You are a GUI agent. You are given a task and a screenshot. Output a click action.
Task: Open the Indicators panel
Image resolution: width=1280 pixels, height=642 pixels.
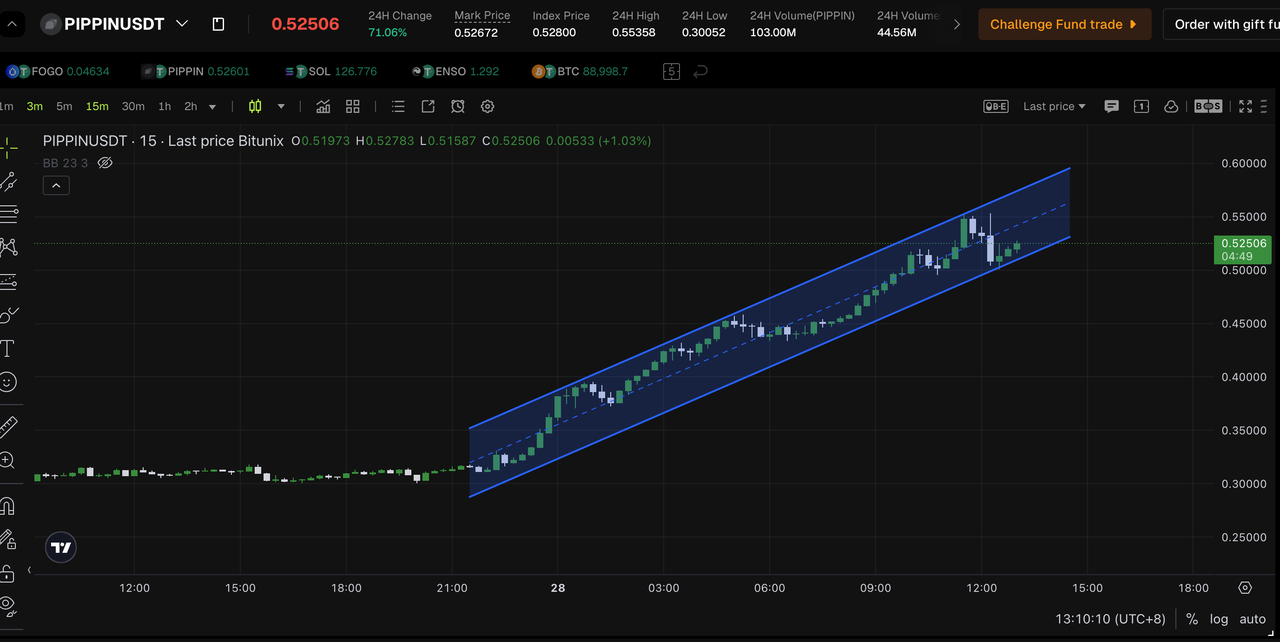click(323, 106)
